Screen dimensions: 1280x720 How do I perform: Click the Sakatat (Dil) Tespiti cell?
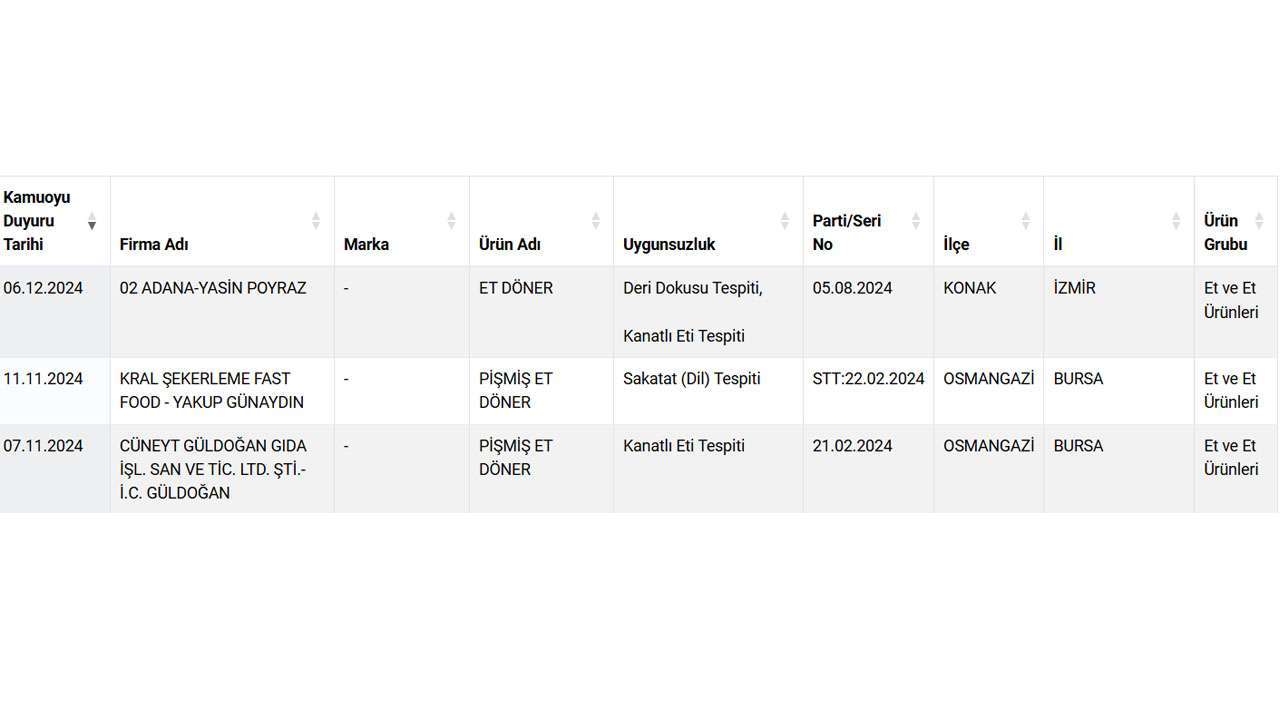(x=691, y=379)
